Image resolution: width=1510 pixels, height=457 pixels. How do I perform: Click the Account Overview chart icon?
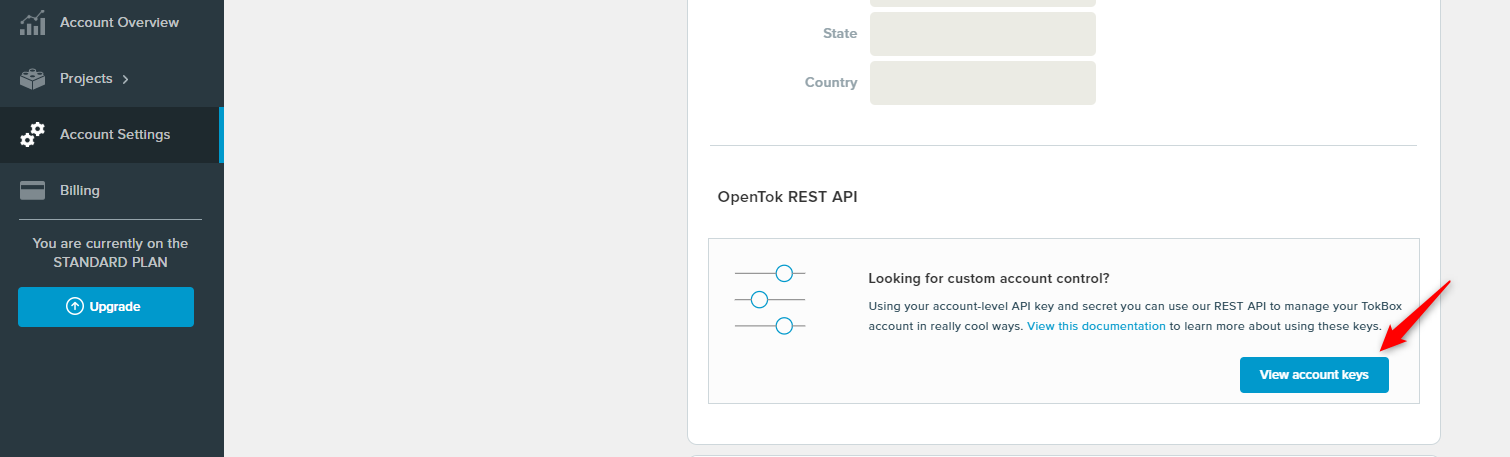click(x=32, y=22)
